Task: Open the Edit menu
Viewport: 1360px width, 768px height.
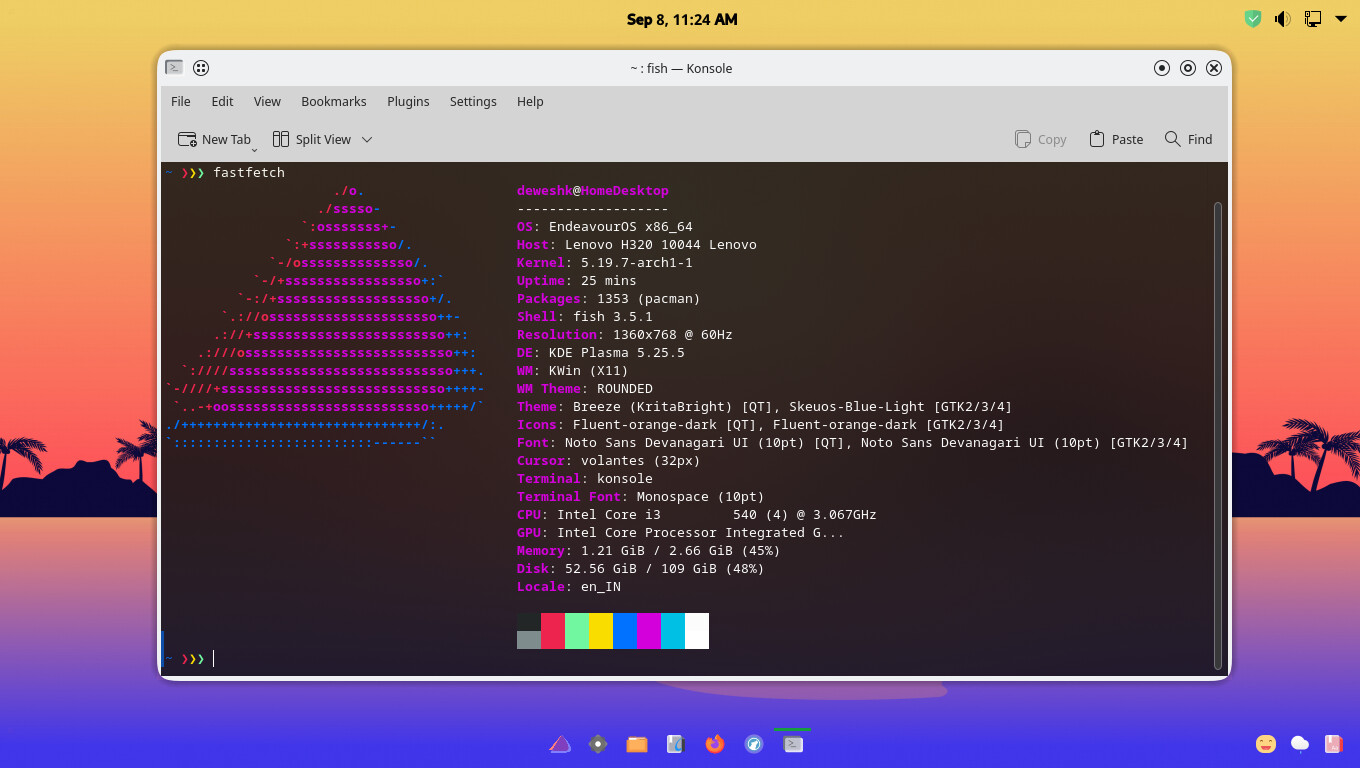Action: tap(222, 101)
